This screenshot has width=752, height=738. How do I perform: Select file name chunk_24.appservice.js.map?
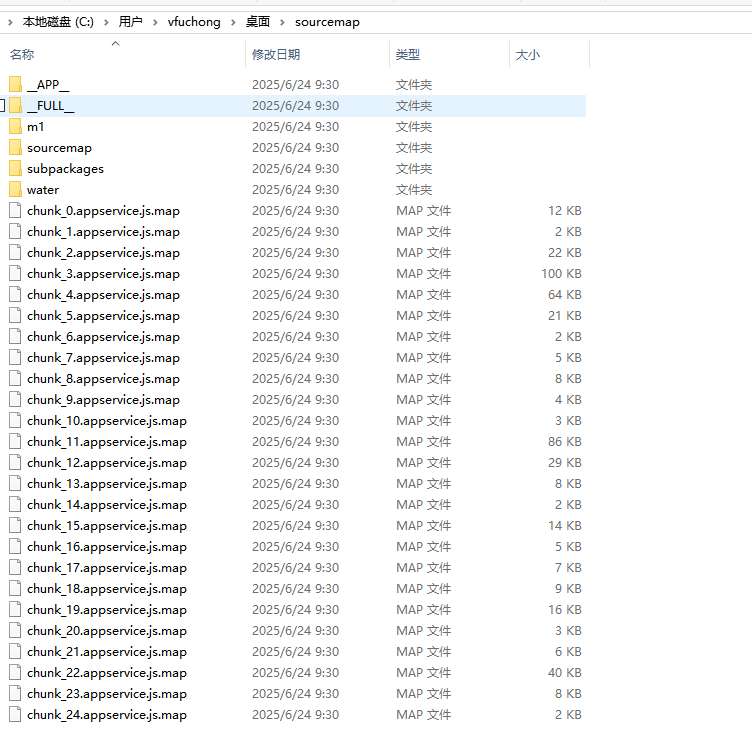(x=106, y=715)
